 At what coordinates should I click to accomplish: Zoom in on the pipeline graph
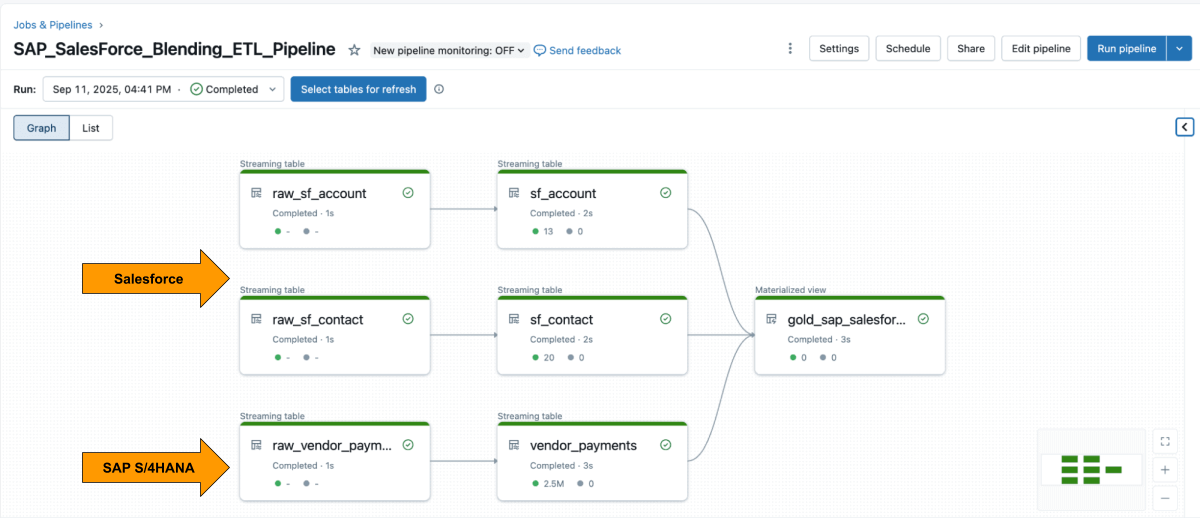coord(1164,469)
